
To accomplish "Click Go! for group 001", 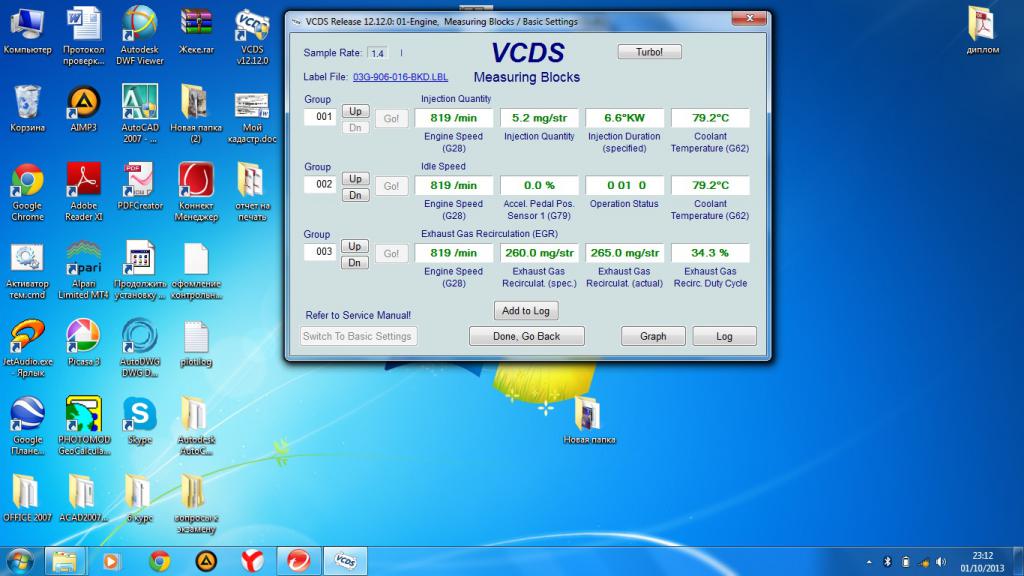I will [x=391, y=118].
